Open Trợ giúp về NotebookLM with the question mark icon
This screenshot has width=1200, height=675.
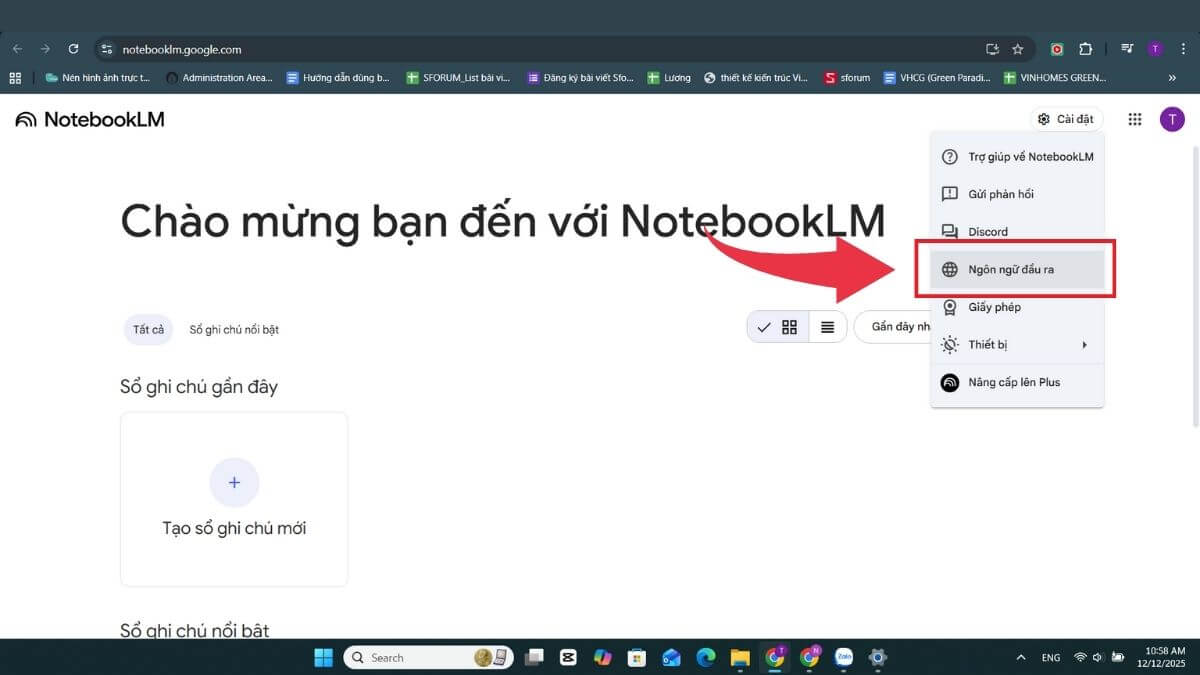click(949, 156)
